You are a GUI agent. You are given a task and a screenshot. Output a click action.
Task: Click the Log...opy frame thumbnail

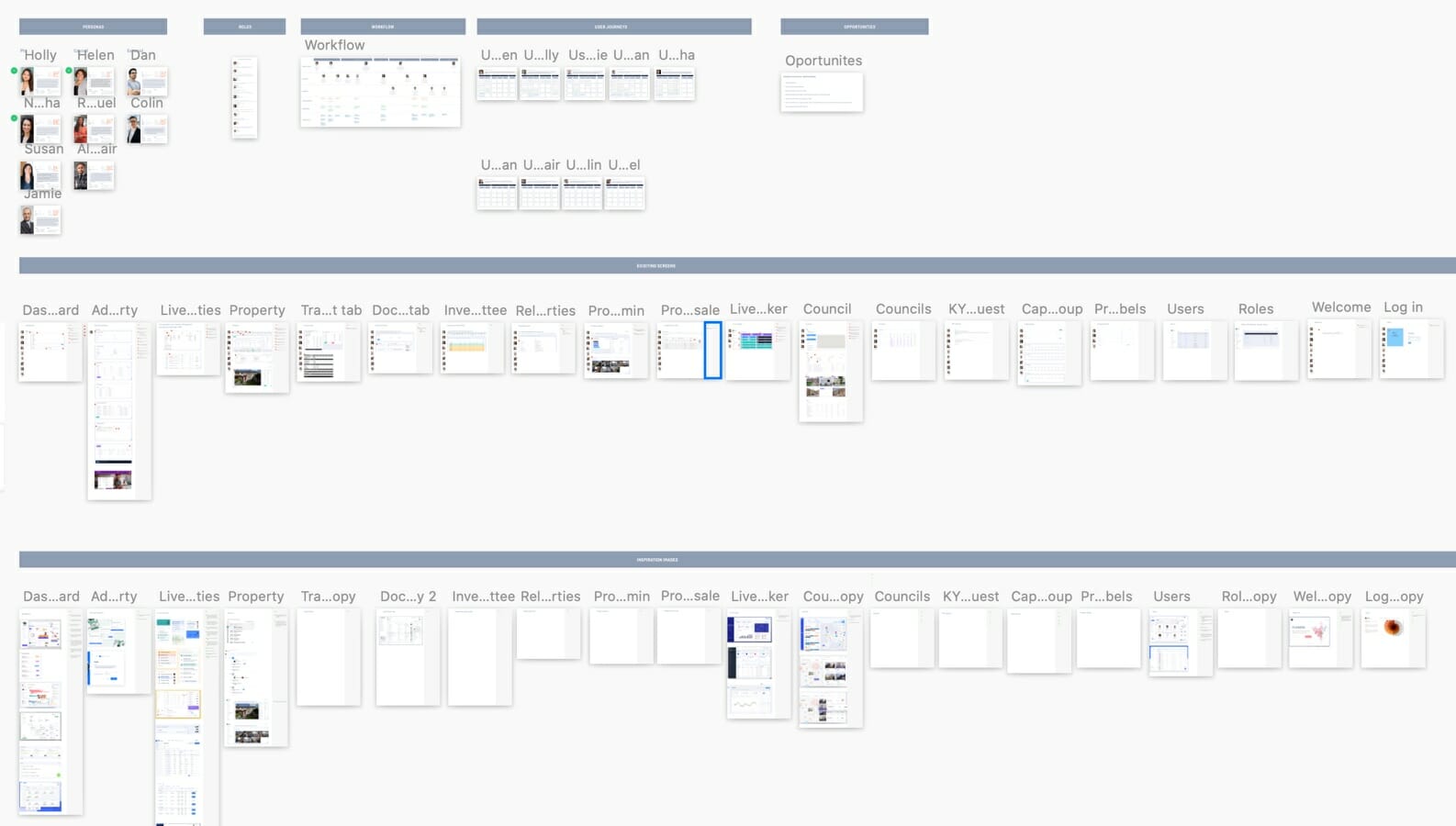tap(1393, 638)
